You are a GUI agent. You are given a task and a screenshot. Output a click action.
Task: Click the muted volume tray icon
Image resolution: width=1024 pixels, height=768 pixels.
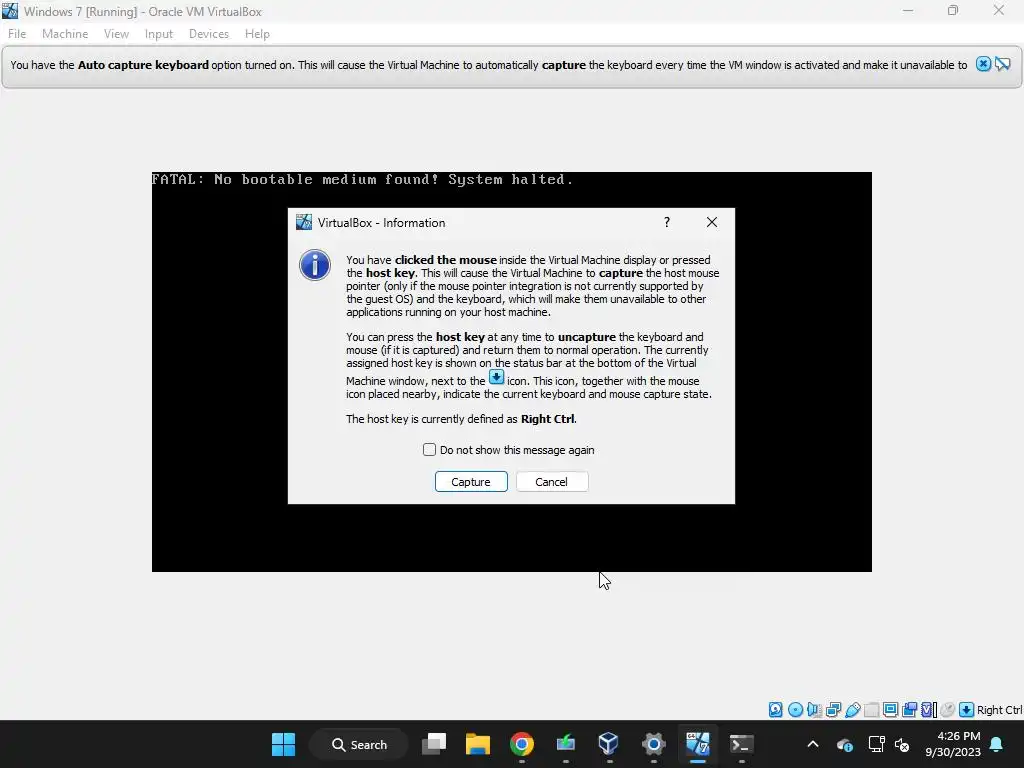pos(903,744)
